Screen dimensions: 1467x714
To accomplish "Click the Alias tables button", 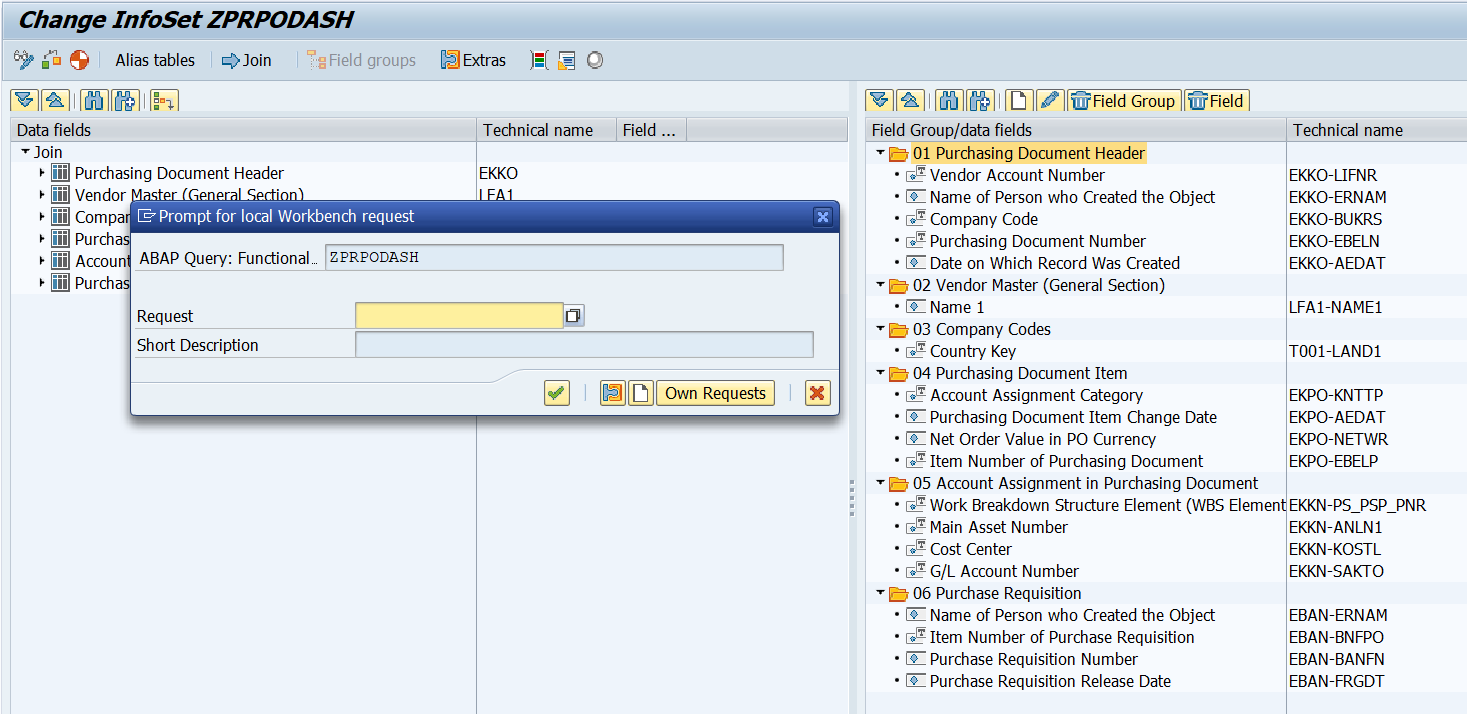I will click(x=155, y=60).
